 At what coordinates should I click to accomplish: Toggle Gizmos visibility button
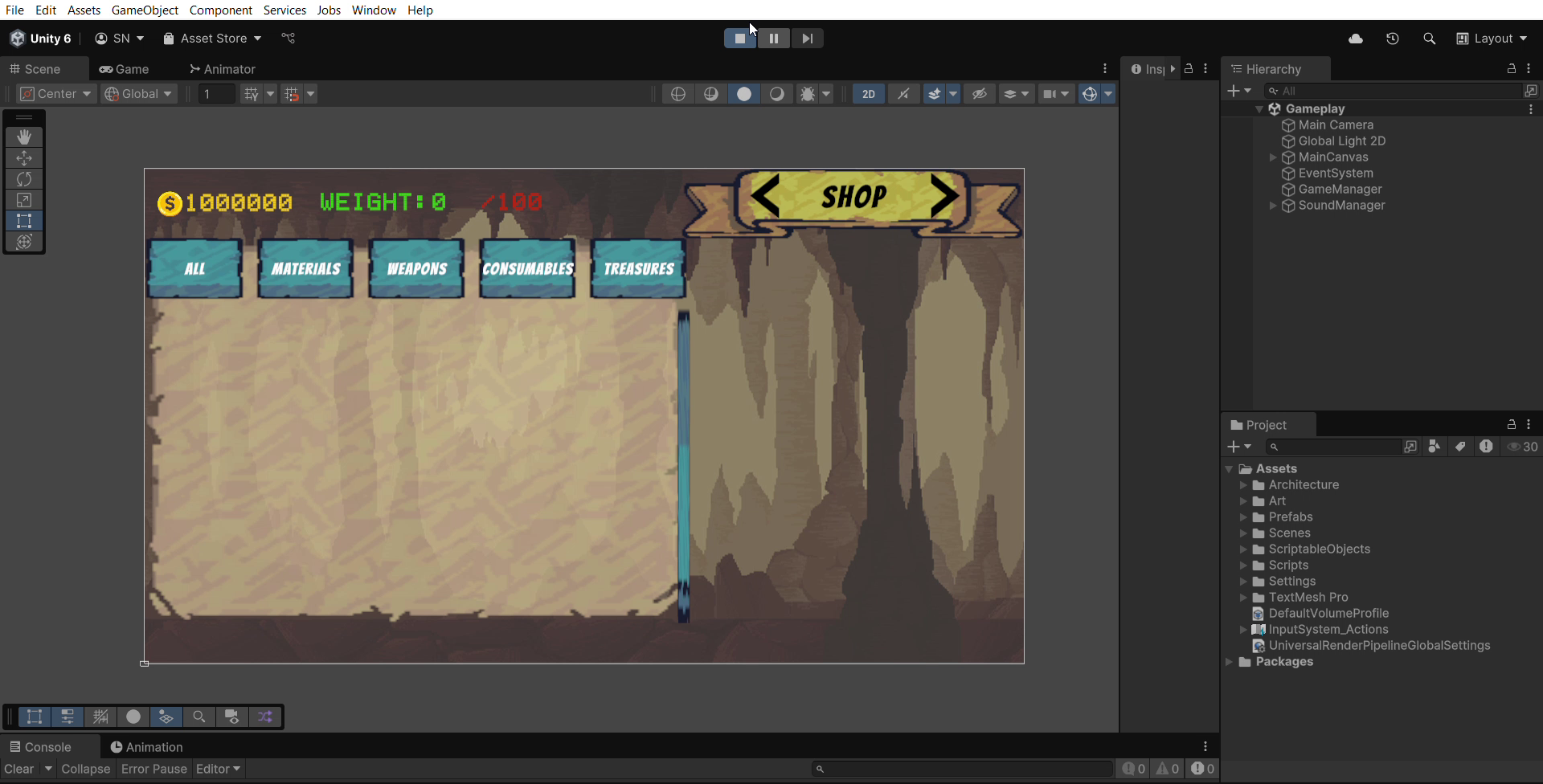[x=1089, y=94]
